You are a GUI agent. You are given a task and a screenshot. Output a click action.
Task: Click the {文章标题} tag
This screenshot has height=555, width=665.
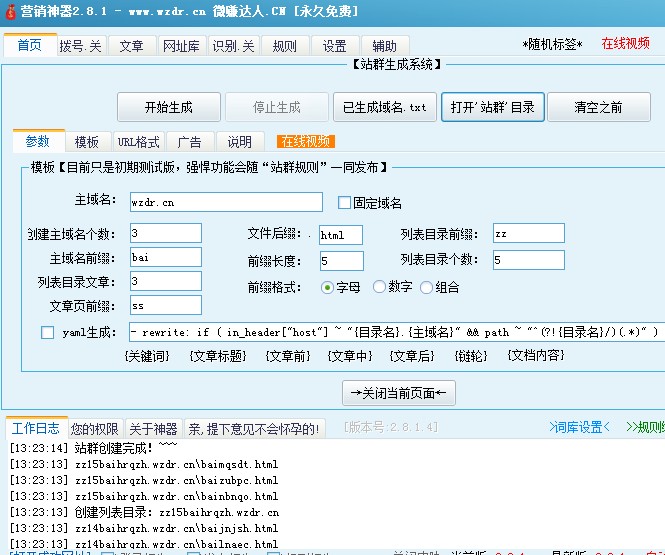pyautogui.click(x=218, y=356)
